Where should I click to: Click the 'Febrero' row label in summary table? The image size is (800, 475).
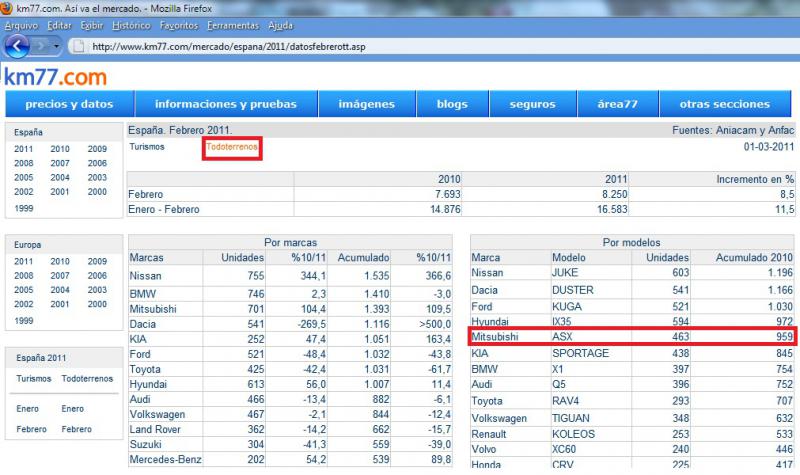pyautogui.click(x=145, y=194)
